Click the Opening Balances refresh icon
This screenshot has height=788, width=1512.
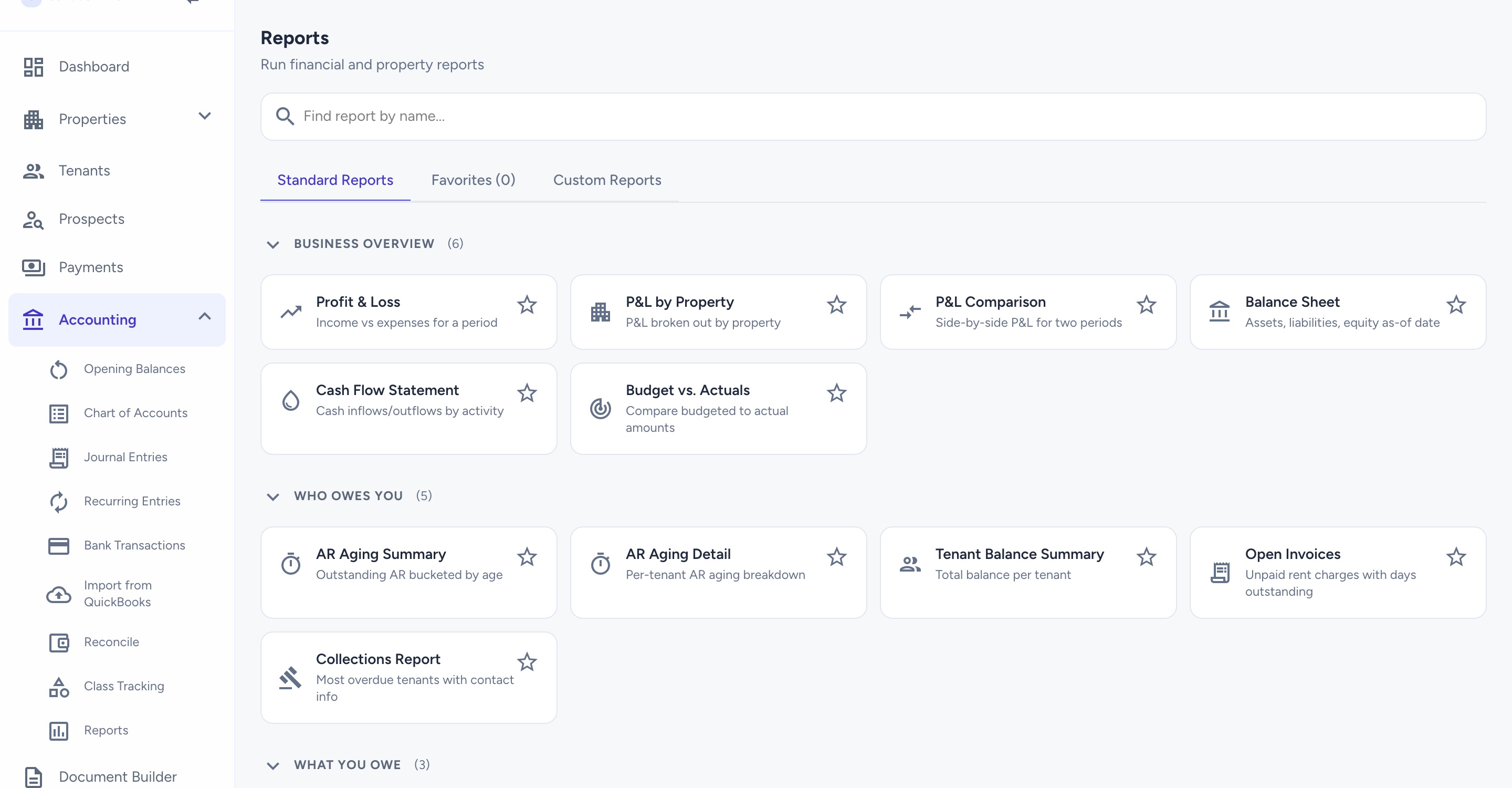(x=59, y=369)
